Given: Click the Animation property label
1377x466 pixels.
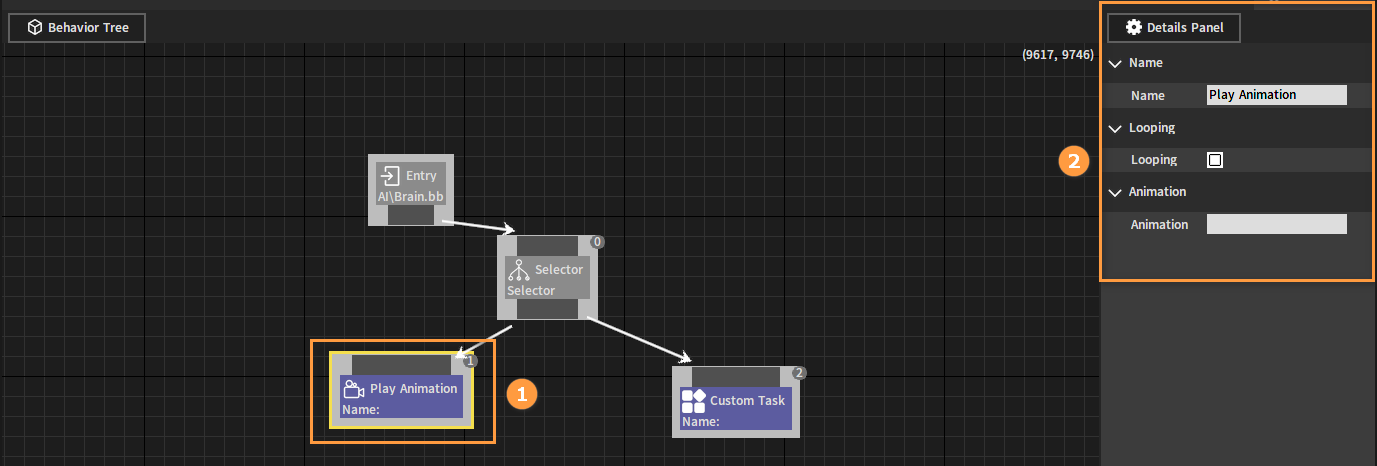Looking at the screenshot, I should (x=1160, y=224).
